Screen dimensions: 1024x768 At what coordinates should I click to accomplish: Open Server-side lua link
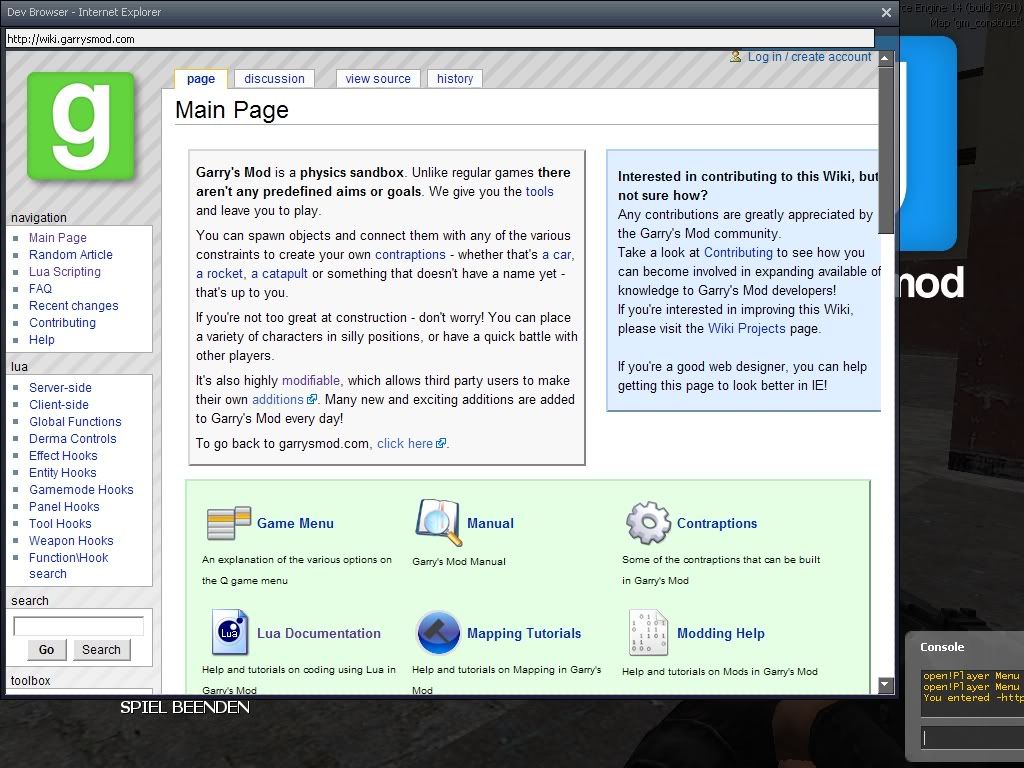tap(60, 387)
